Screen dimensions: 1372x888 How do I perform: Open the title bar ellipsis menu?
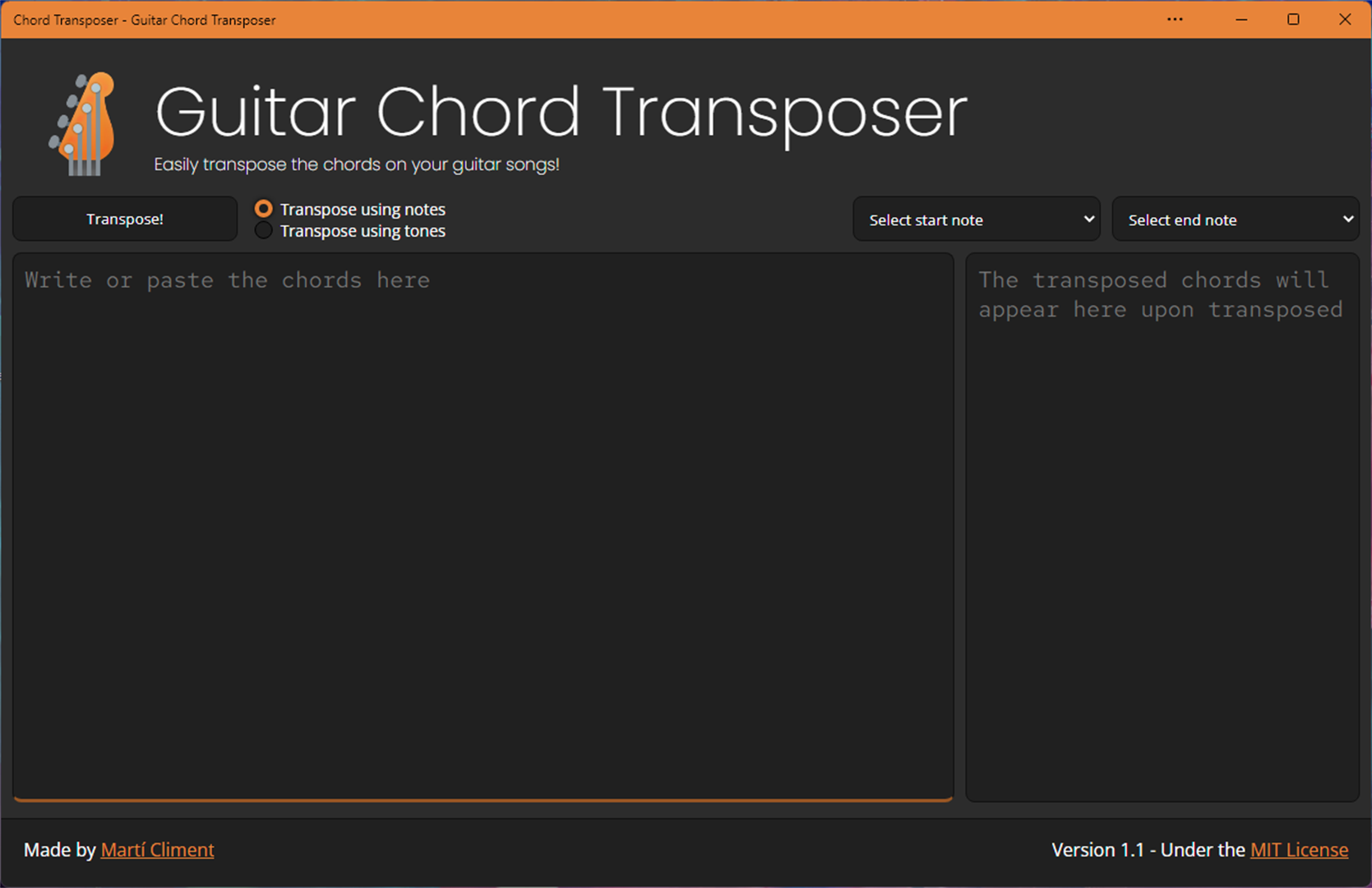[1174, 19]
